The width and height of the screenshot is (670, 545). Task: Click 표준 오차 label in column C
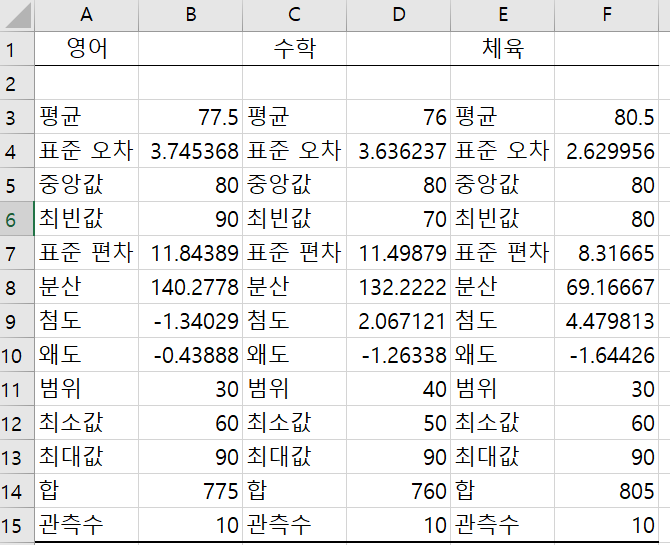click(x=294, y=151)
